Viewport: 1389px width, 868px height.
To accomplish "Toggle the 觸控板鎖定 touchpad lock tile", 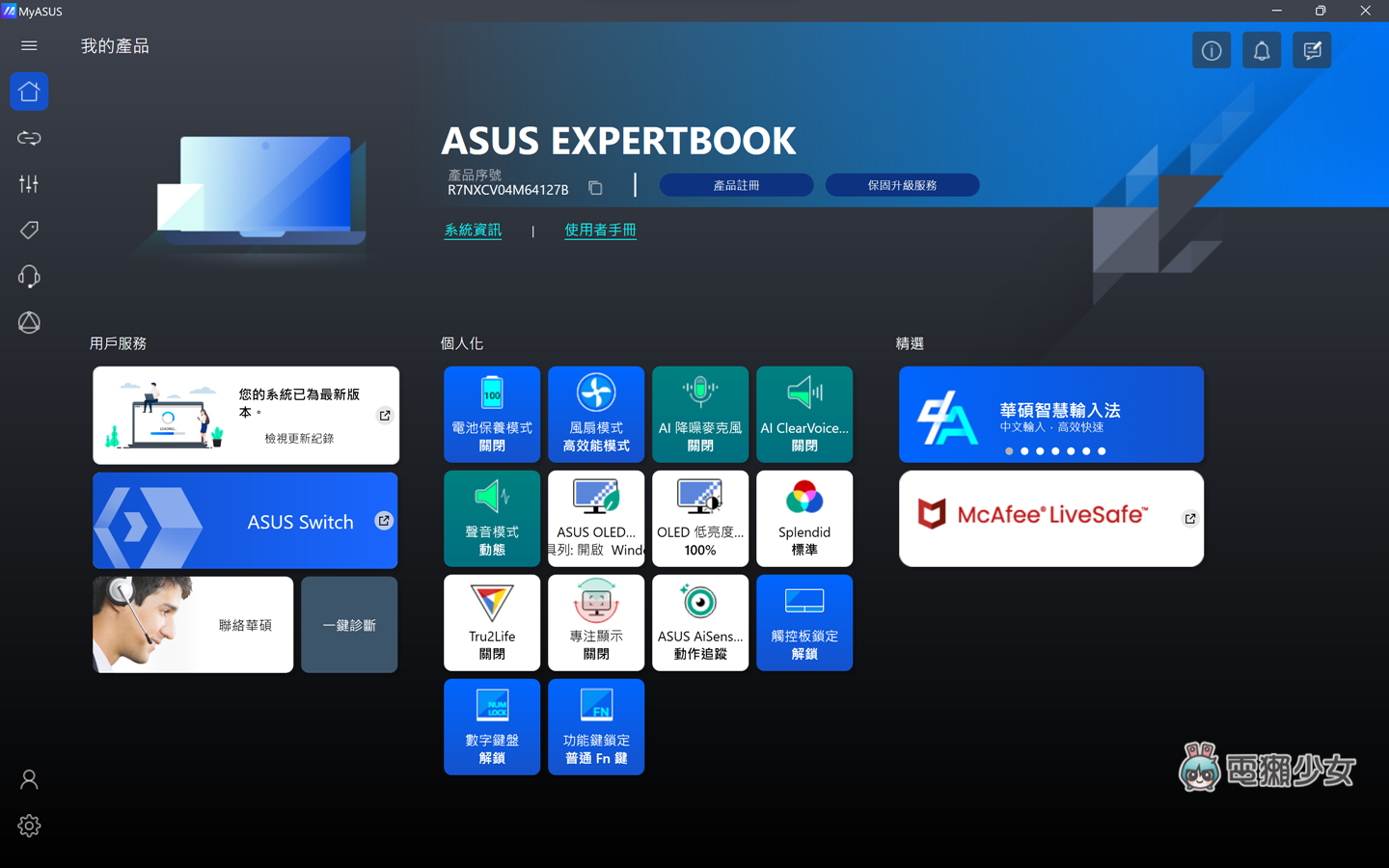I will [x=804, y=622].
